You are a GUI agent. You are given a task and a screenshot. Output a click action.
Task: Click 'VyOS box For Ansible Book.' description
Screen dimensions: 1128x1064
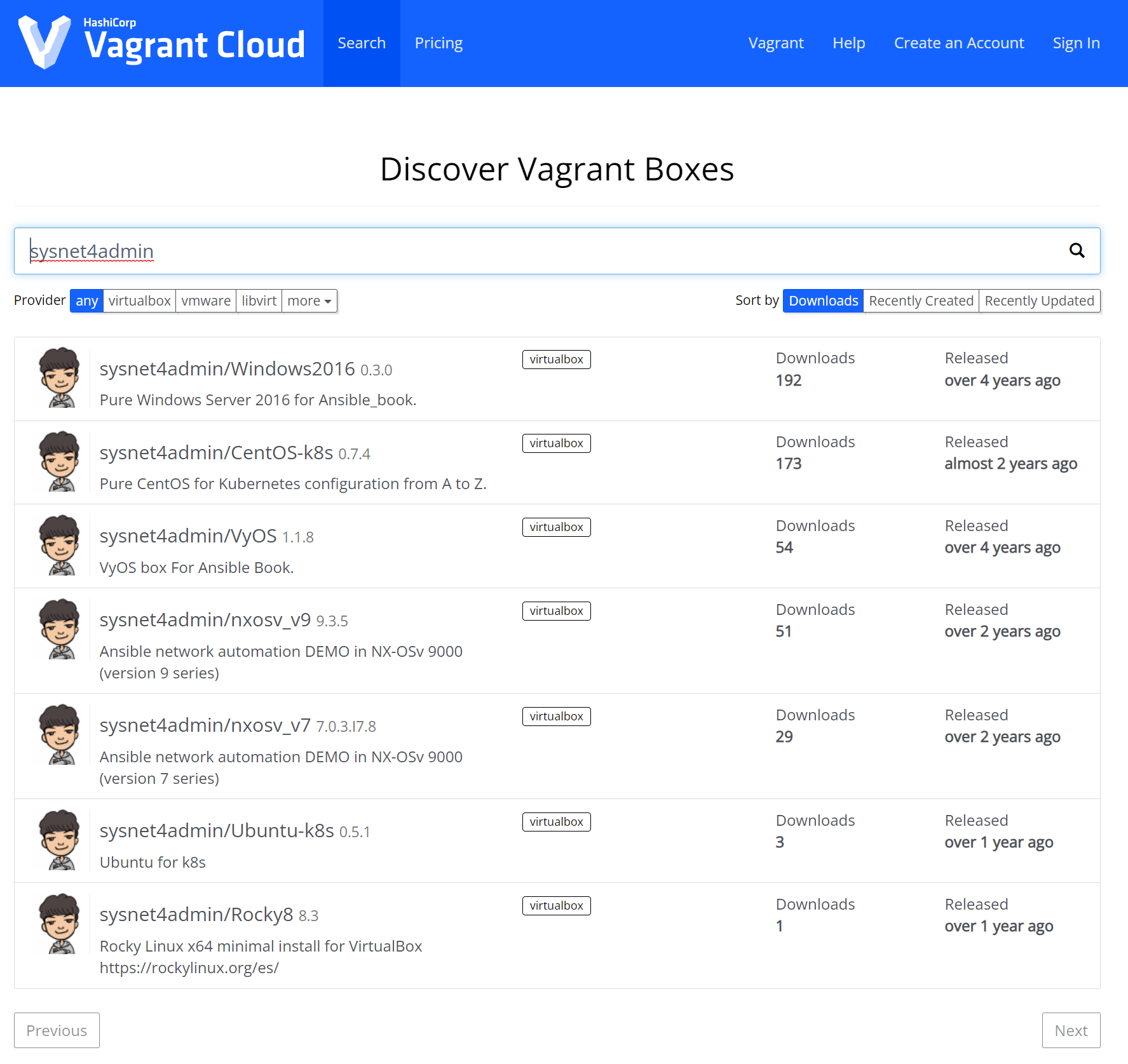click(196, 568)
